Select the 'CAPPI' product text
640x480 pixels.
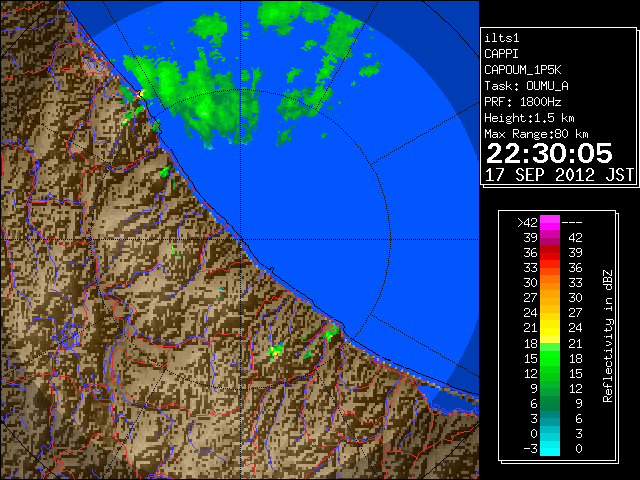501,54
